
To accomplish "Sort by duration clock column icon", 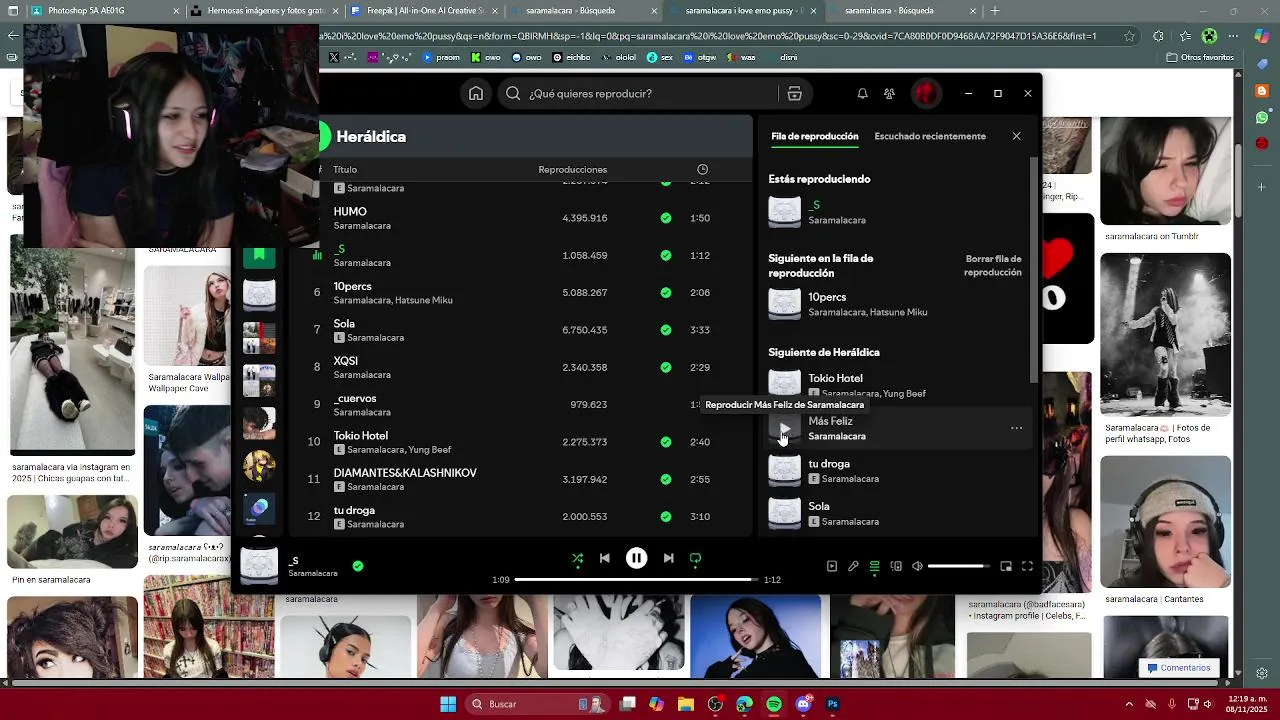I will click(702, 169).
